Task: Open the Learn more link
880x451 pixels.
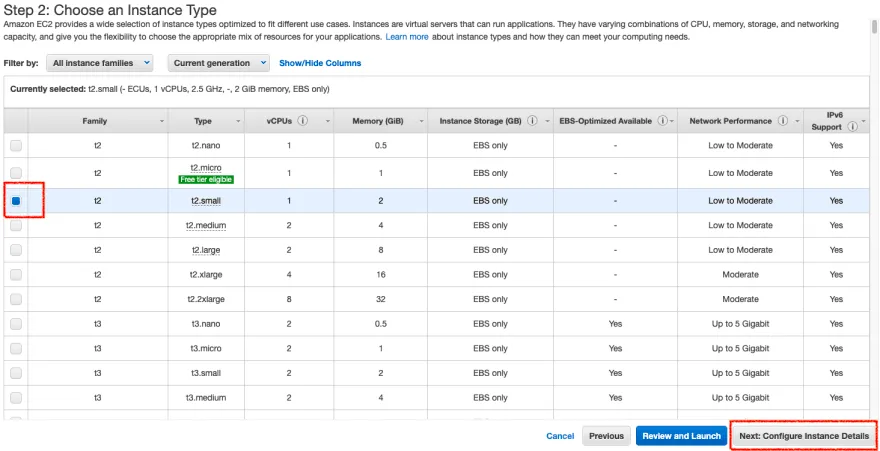Action: 407,37
